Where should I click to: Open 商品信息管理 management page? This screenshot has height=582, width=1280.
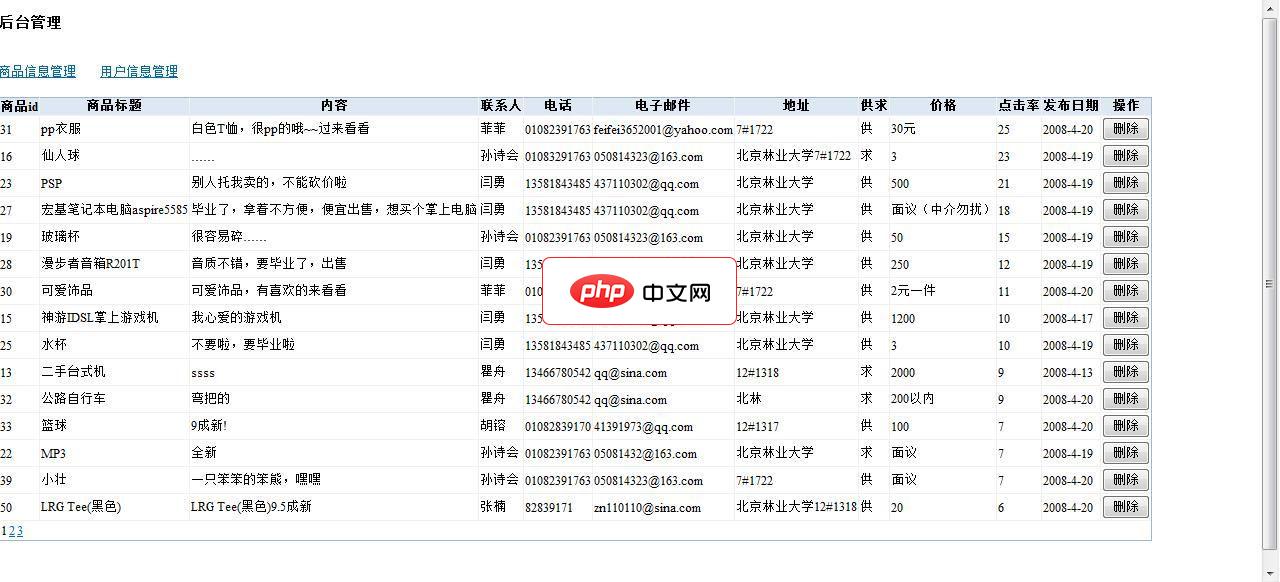click(38, 71)
